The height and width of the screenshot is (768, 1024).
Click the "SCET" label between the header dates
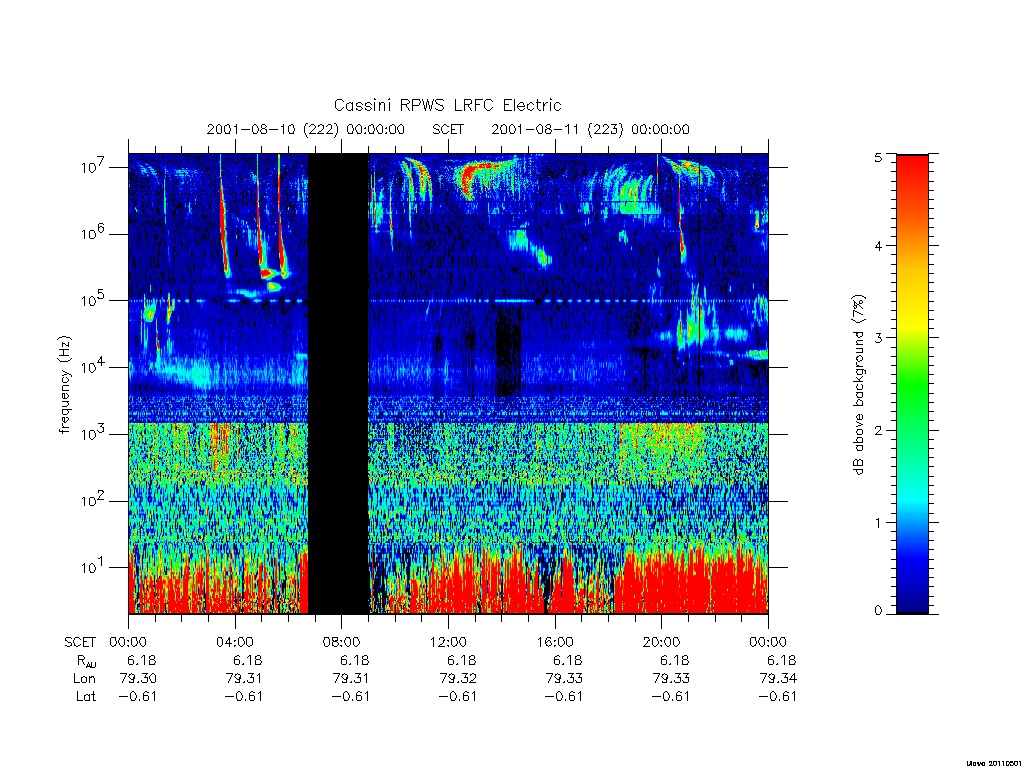pyautogui.click(x=448, y=129)
